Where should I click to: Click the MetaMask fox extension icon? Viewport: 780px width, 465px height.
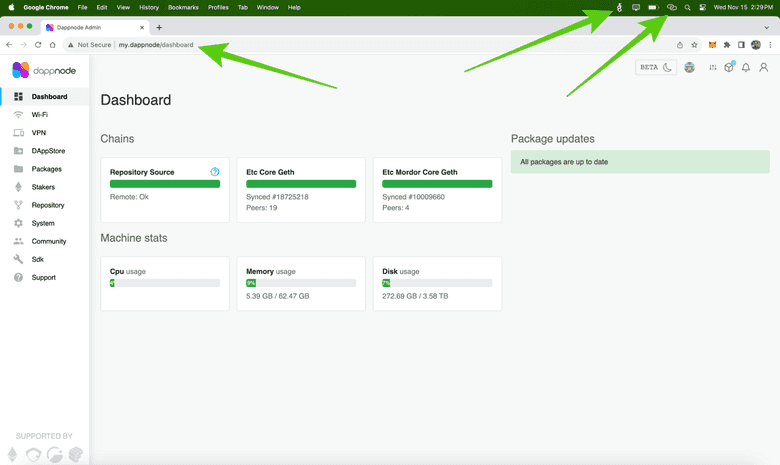(x=713, y=45)
